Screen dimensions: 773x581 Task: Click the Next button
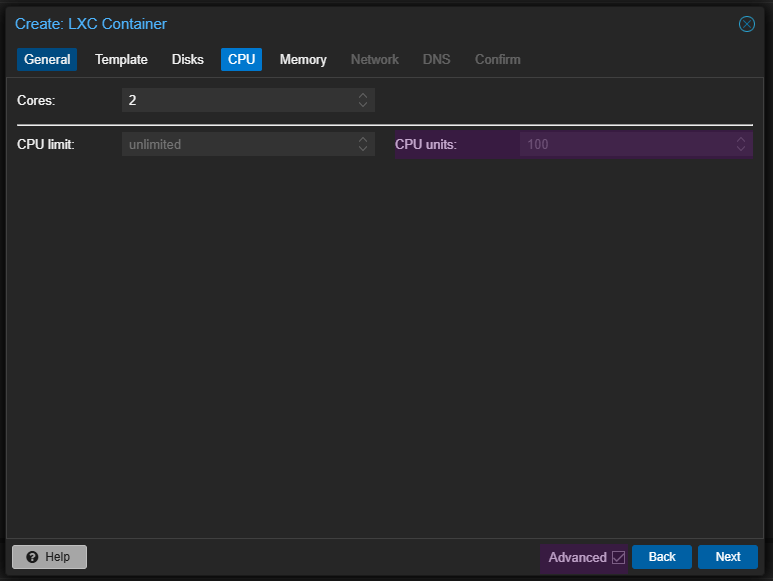point(728,557)
